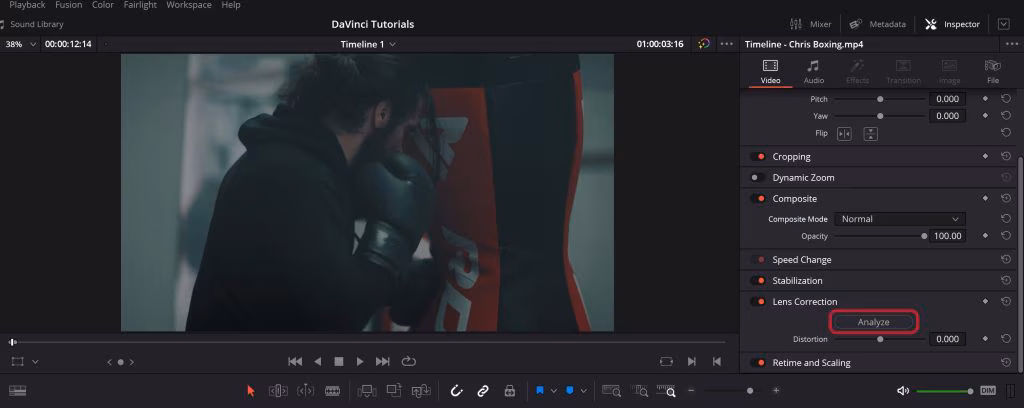This screenshot has height=408, width=1024.
Task: Disable the Retime and Scaling toggle
Action: [758, 363]
